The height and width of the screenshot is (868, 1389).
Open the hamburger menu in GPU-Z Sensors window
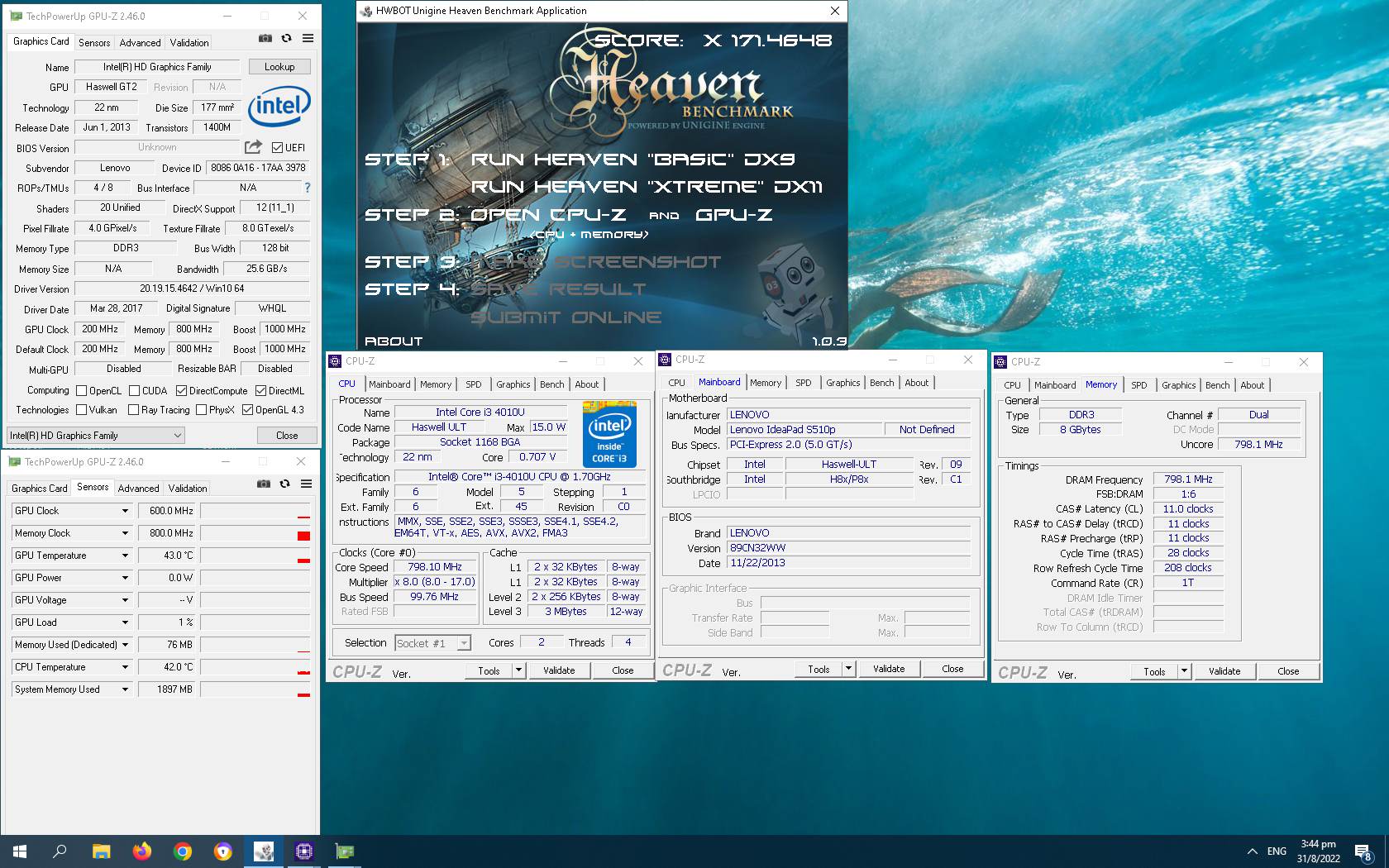click(306, 484)
